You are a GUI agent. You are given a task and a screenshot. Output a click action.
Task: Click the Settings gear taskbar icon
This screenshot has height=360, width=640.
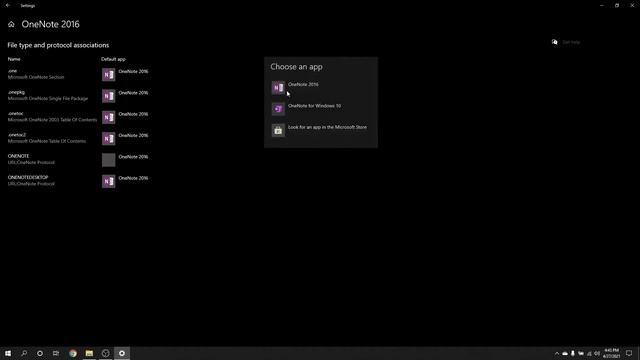[122, 353]
